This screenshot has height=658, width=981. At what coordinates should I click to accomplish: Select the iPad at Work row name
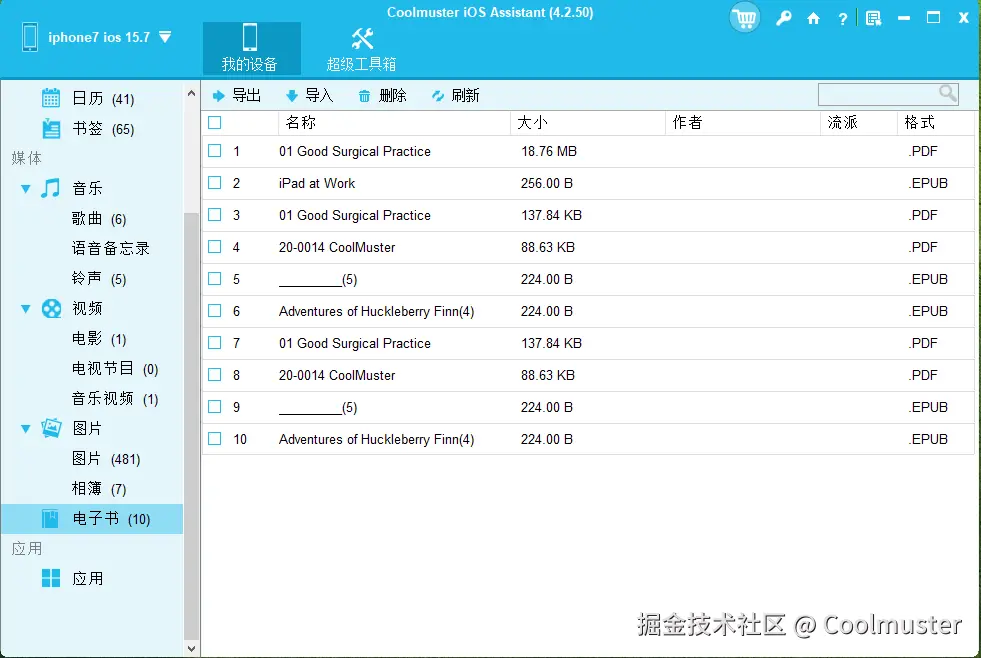click(317, 183)
